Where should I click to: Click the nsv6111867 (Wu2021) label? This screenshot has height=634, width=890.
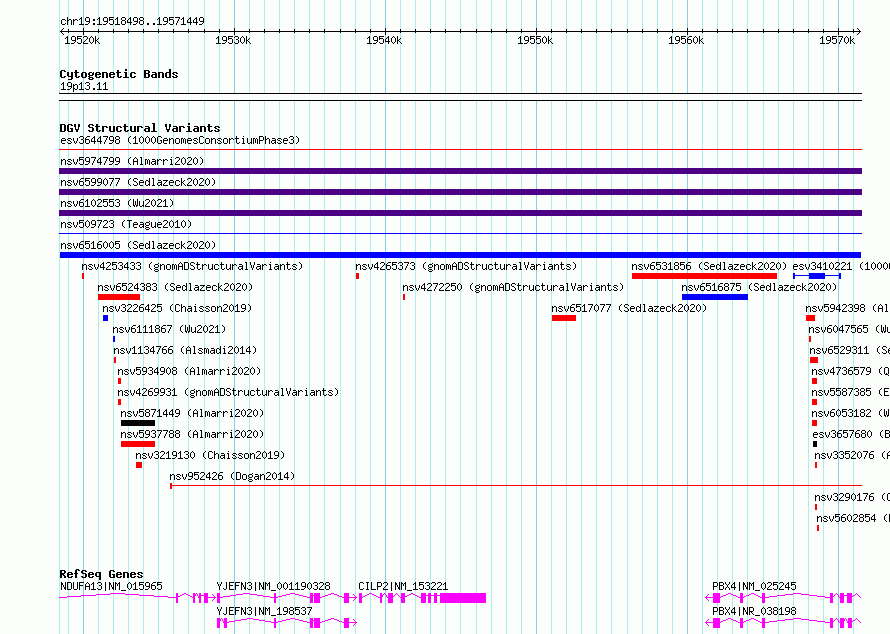[x=169, y=329]
